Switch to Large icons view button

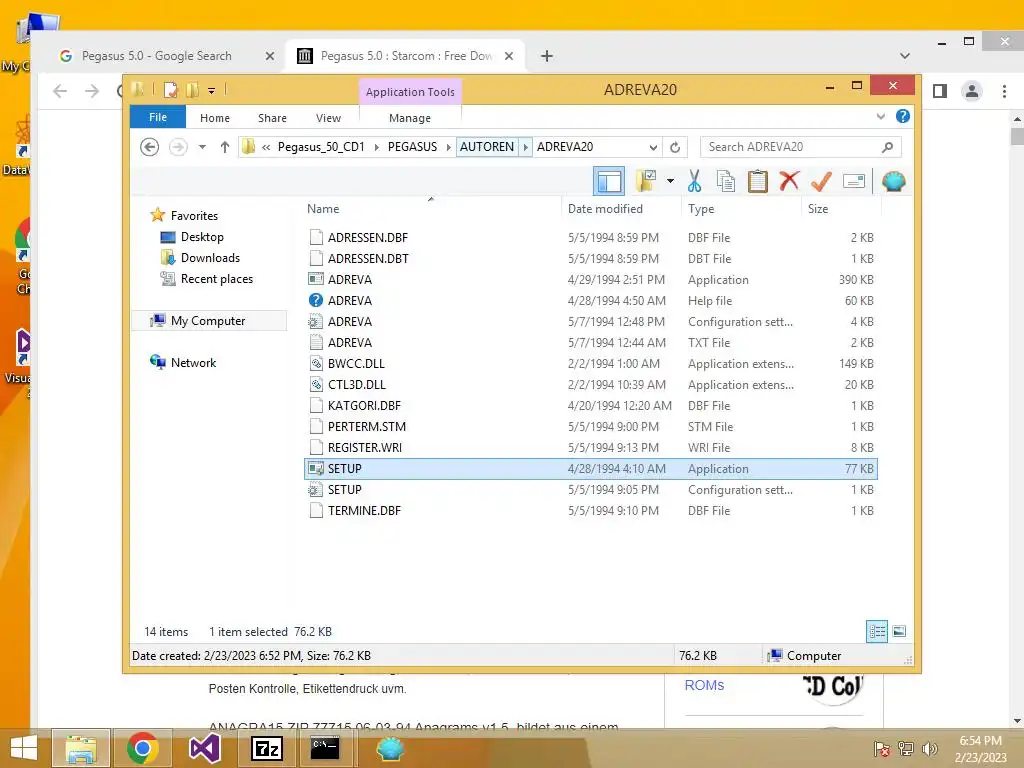899,631
